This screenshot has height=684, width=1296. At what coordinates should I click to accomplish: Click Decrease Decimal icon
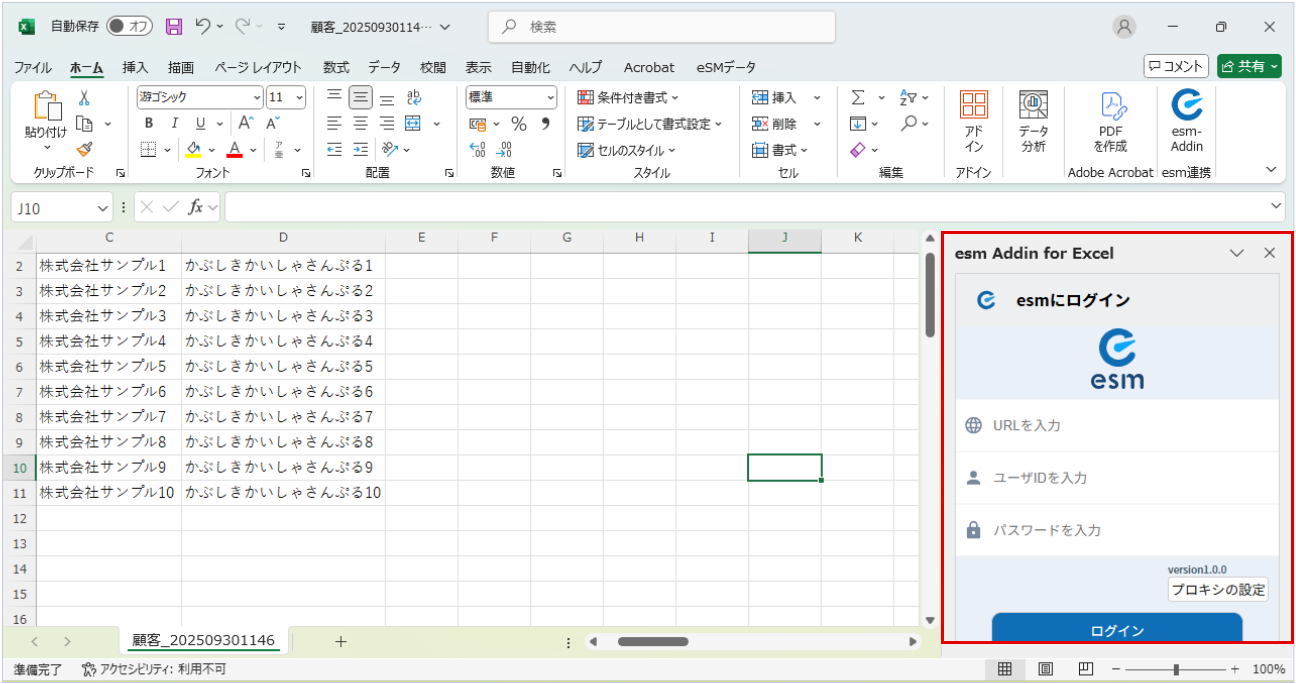pos(504,150)
